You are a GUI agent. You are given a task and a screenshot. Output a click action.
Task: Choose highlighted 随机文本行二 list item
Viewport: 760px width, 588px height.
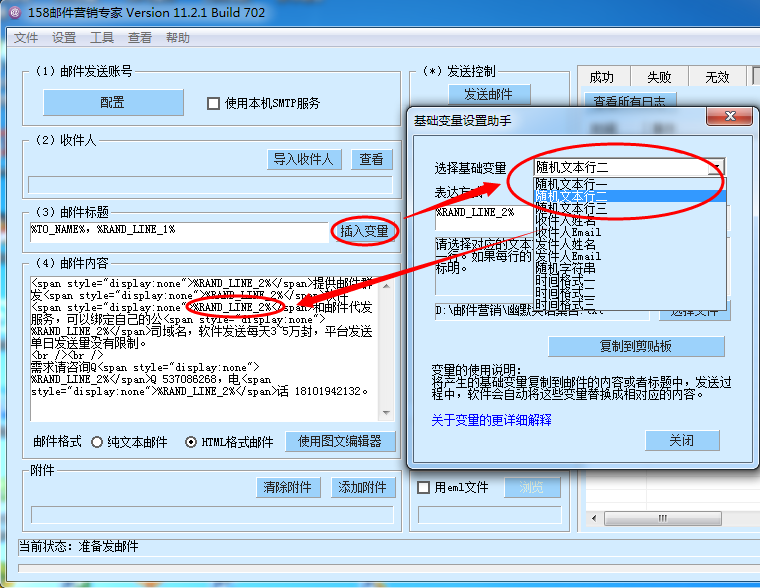630,196
